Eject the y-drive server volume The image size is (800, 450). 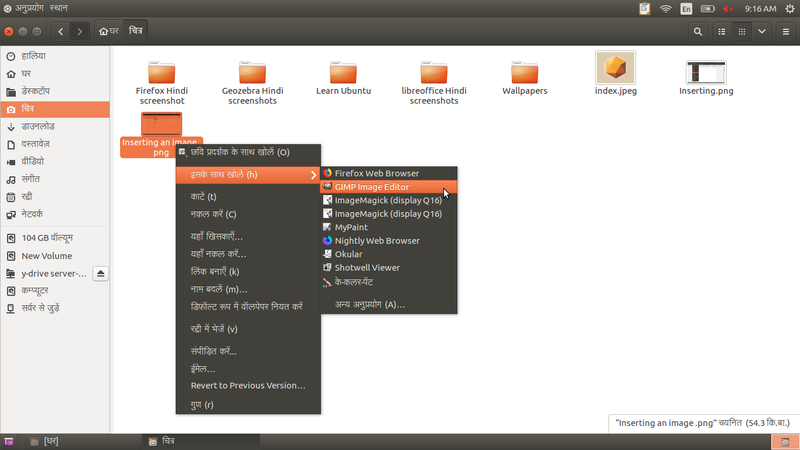point(101,273)
